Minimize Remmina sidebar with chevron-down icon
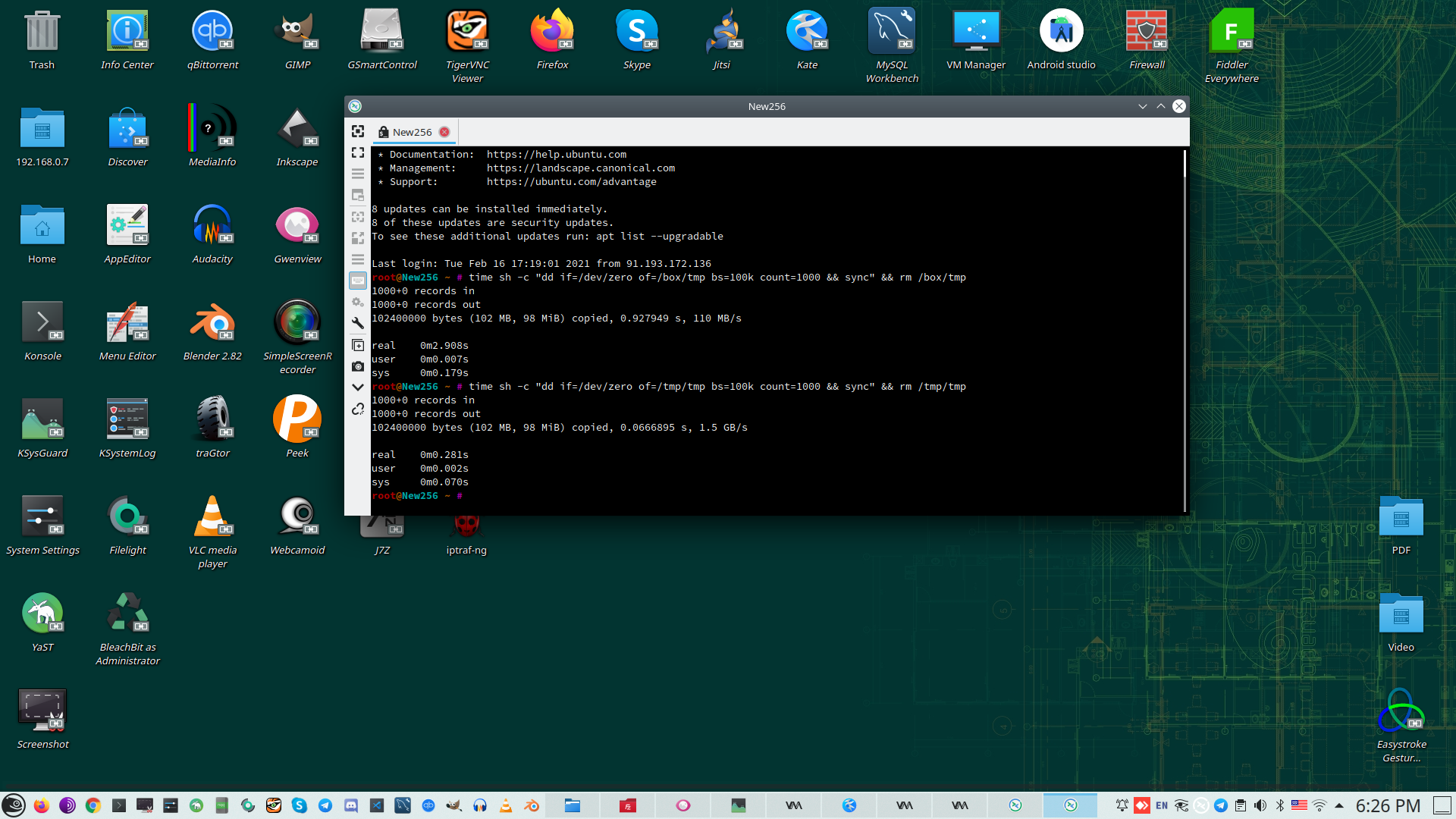Image resolution: width=1456 pixels, height=819 pixels. (358, 388)
